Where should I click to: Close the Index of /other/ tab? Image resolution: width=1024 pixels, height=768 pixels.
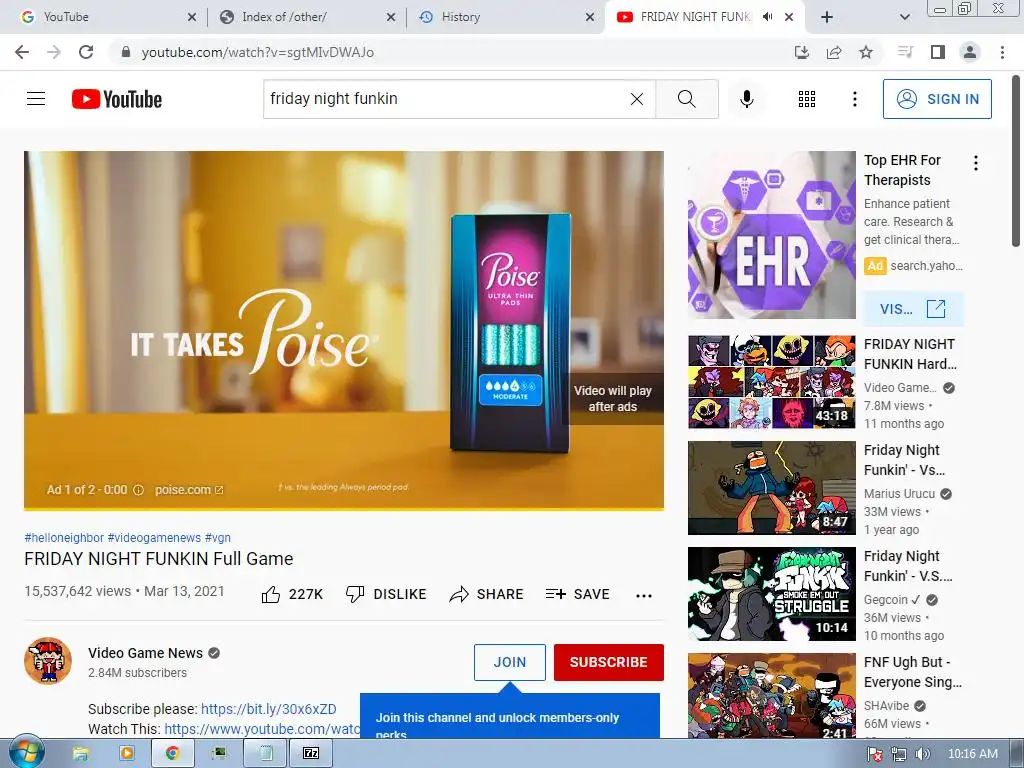tap(391, 17)
